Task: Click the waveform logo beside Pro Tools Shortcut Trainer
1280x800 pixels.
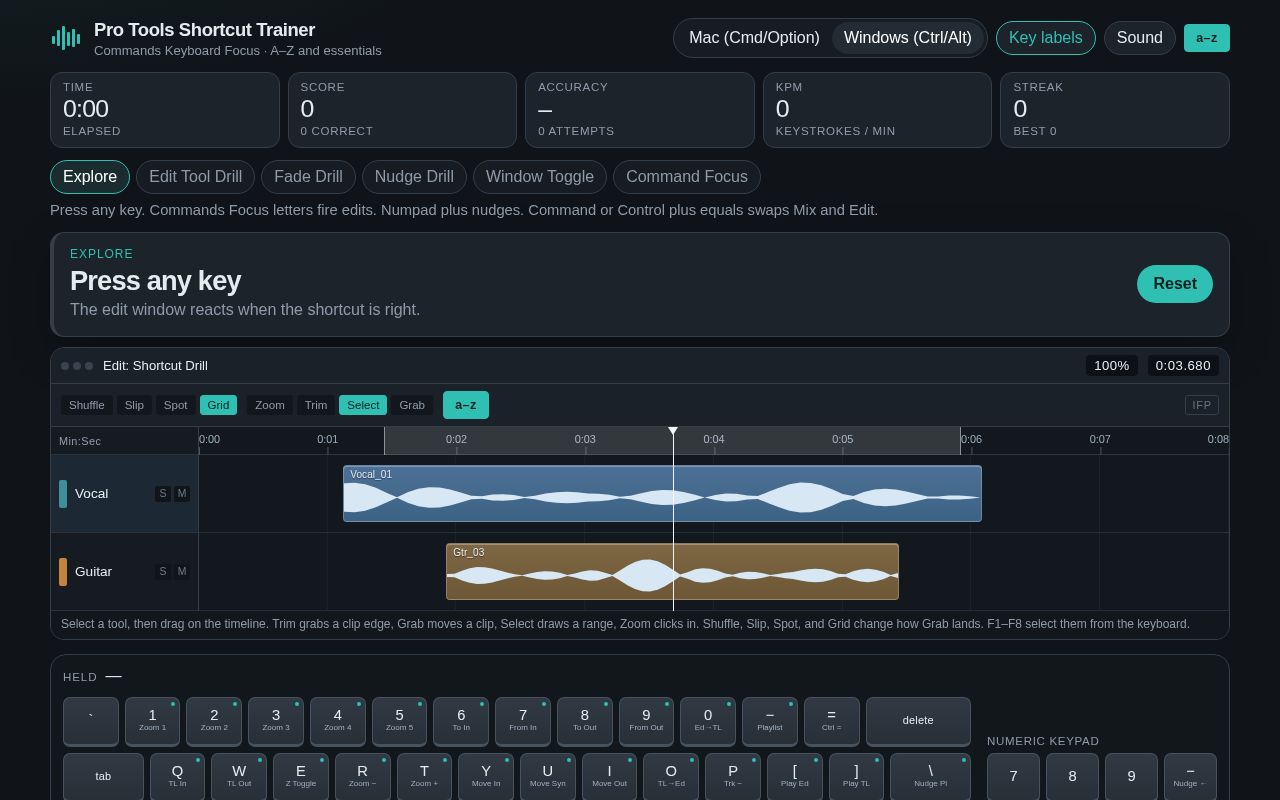Action: tap(66, 38)
